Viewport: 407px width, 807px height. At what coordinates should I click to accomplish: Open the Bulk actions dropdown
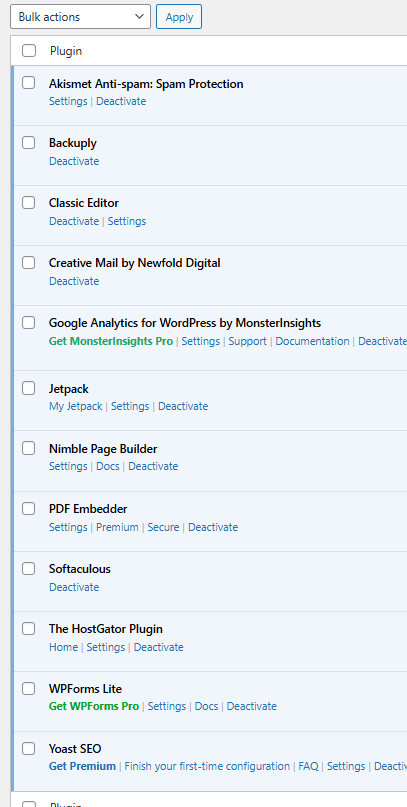click(80, 16)
